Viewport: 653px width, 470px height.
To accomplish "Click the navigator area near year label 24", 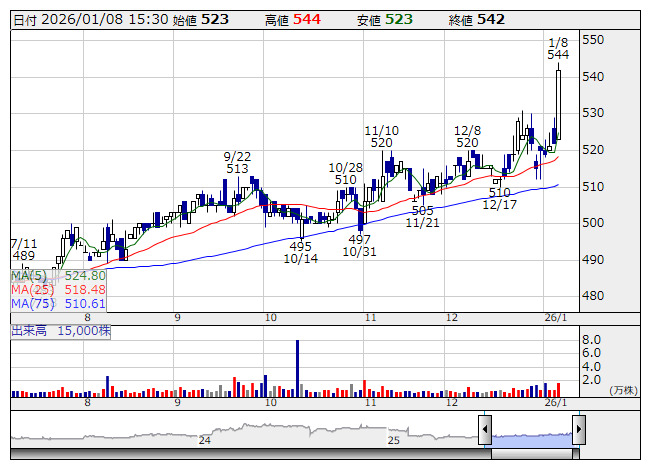I will (x=205, y=439).
